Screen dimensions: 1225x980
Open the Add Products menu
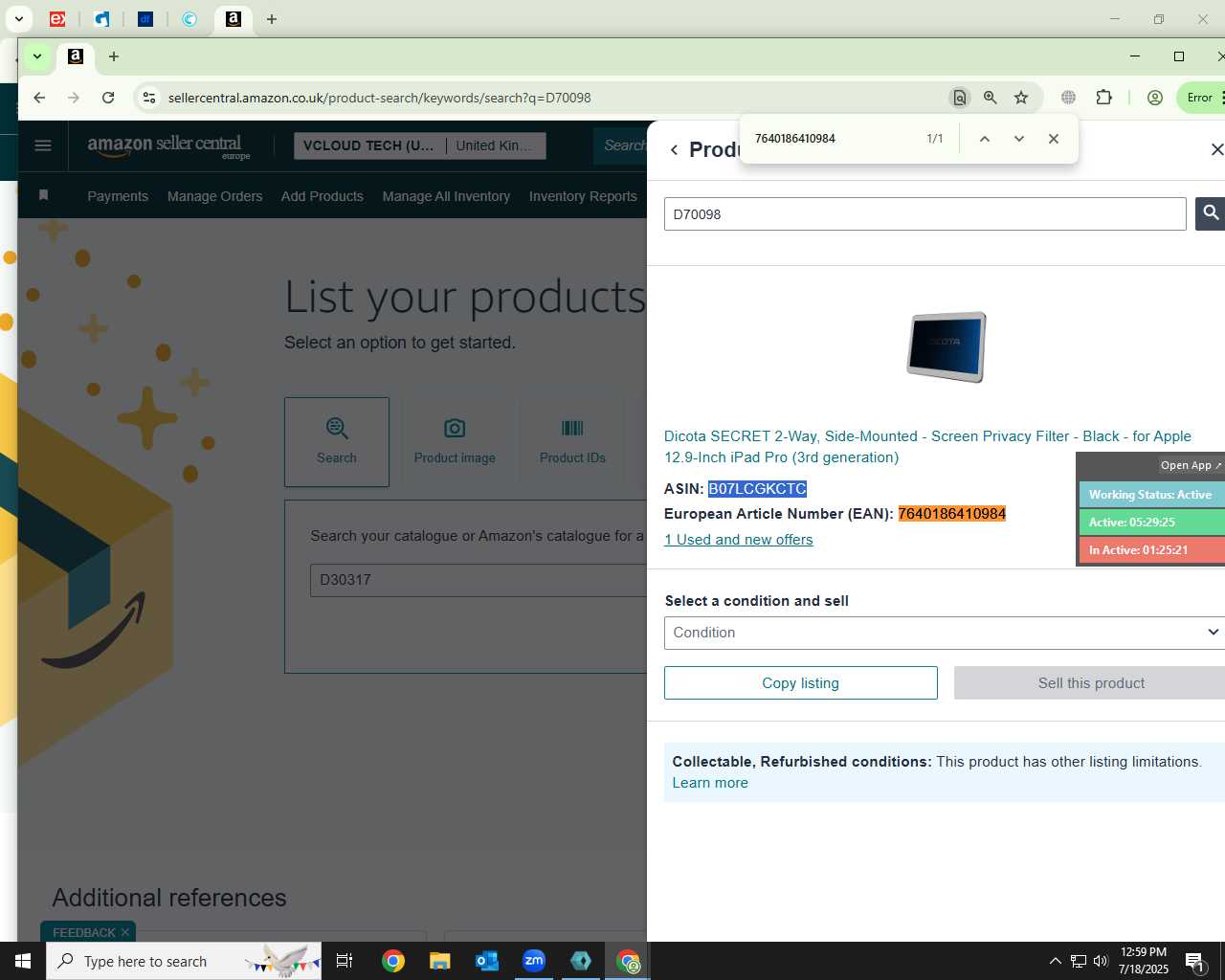click(323, 196)
